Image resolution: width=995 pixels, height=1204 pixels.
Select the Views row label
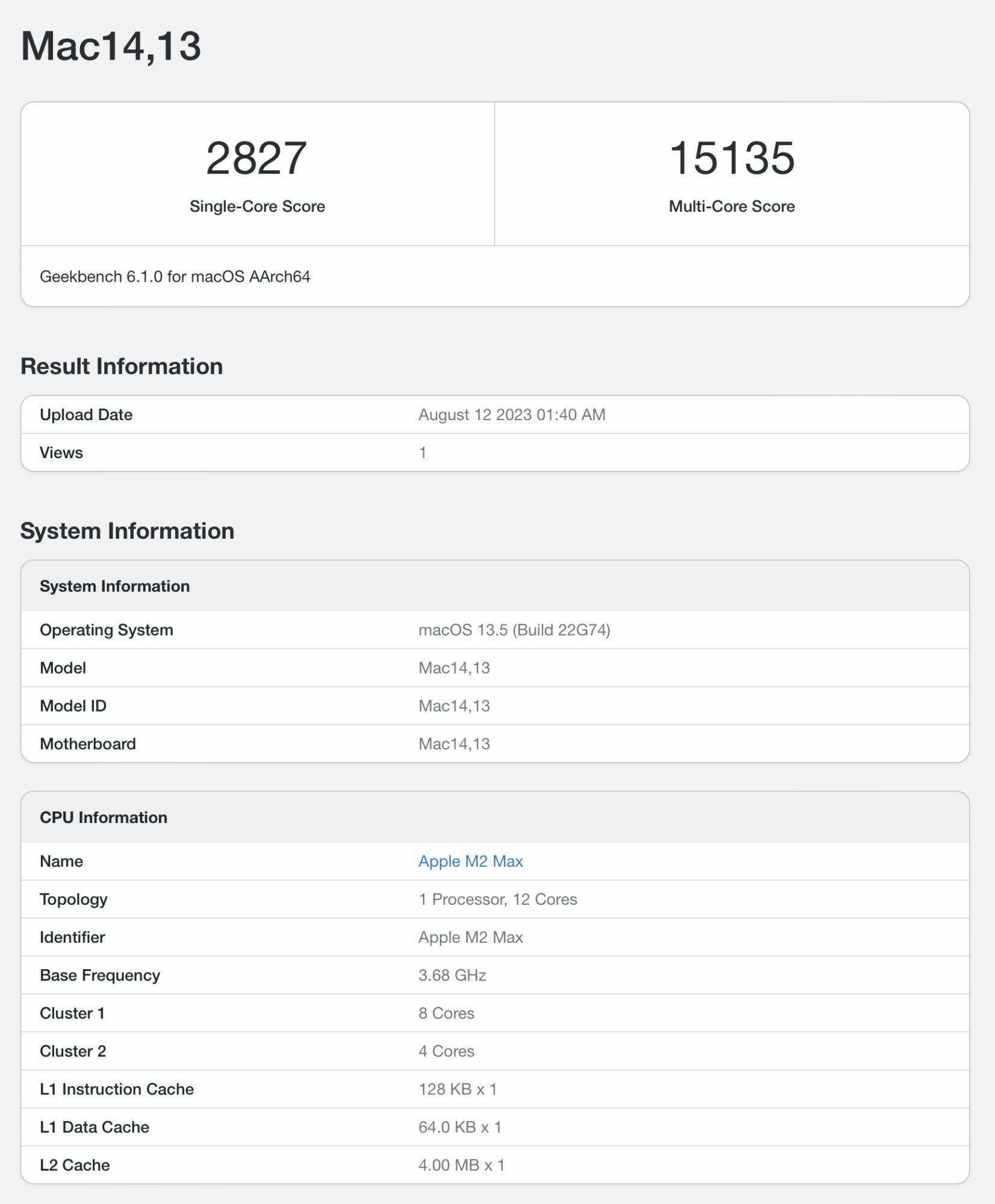pos(61,453)
